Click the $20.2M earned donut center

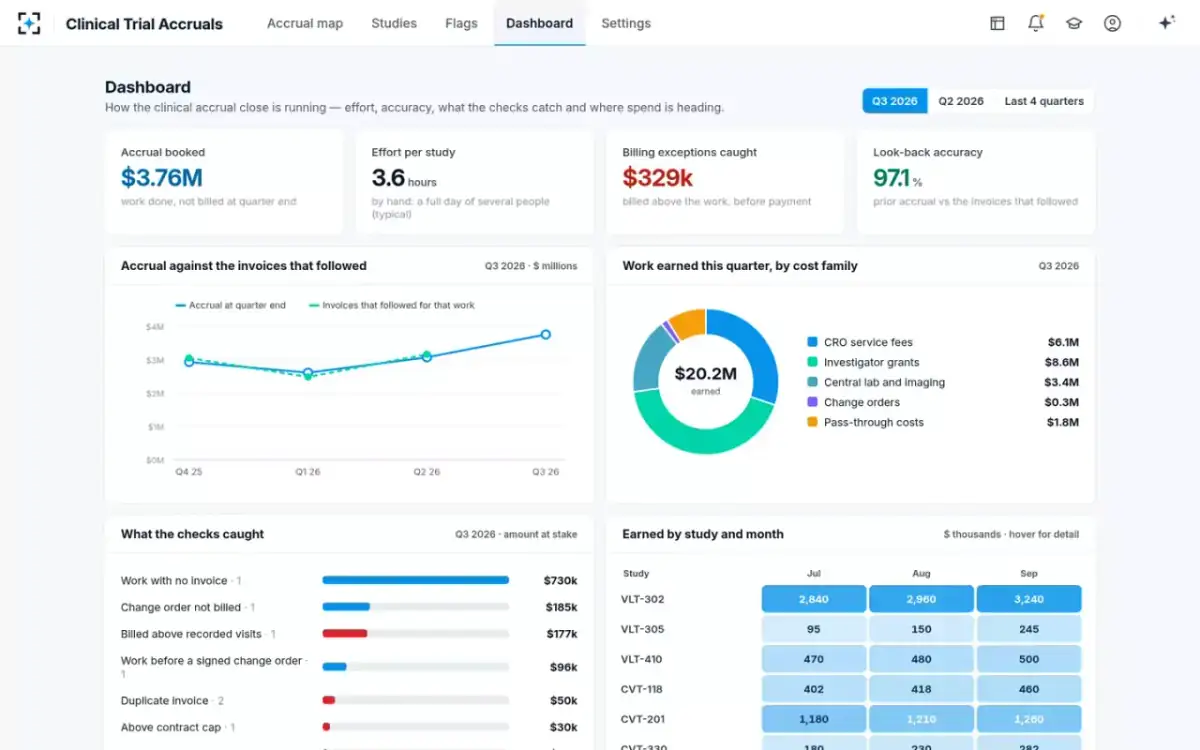(x=705, y=379)
